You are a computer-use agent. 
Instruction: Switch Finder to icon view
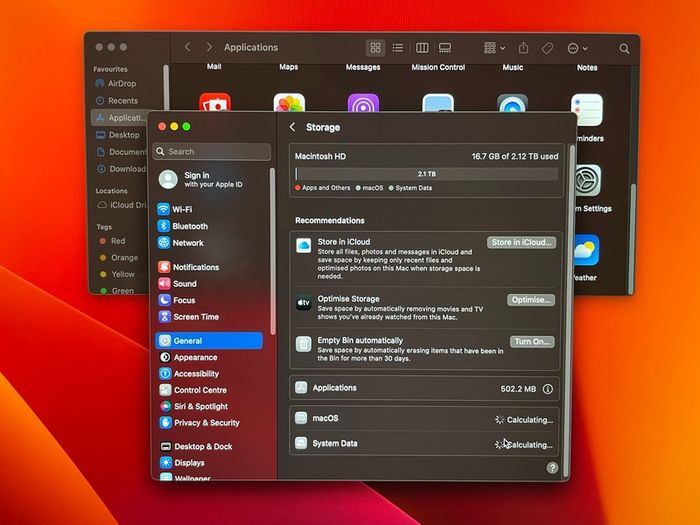(x=375, y=48)
